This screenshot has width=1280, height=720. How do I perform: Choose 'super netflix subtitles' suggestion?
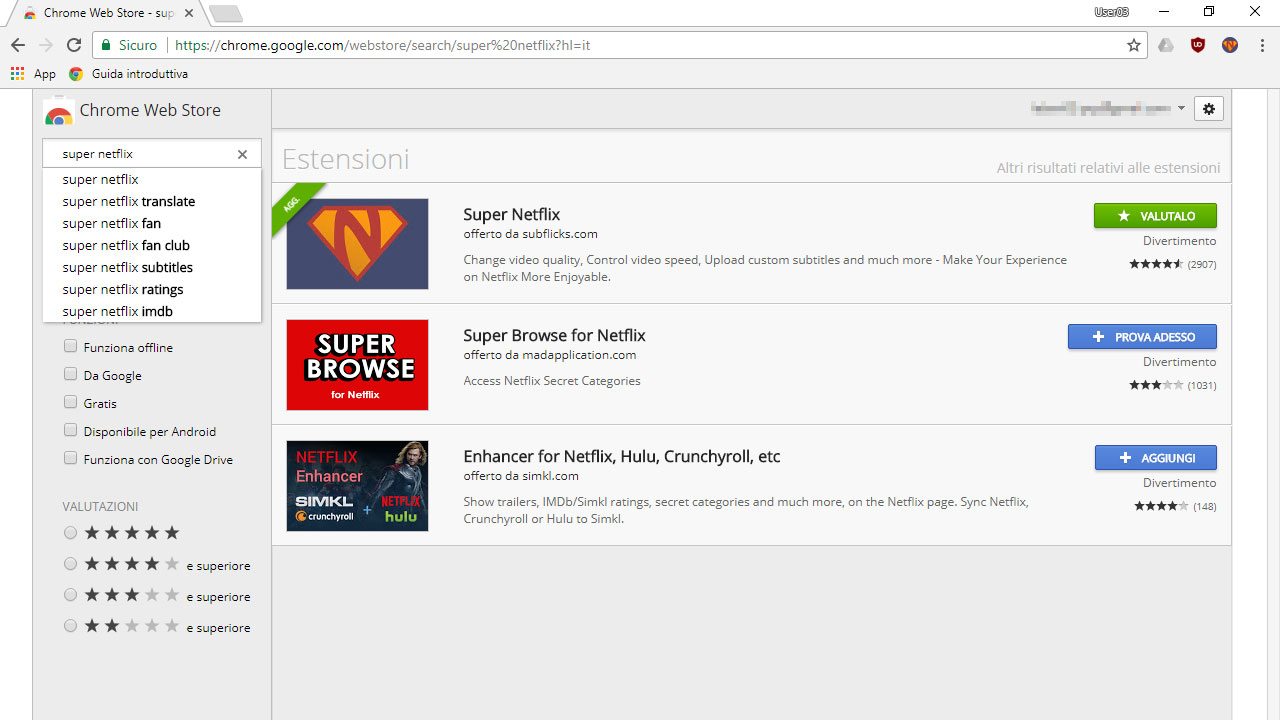[127, 267]
